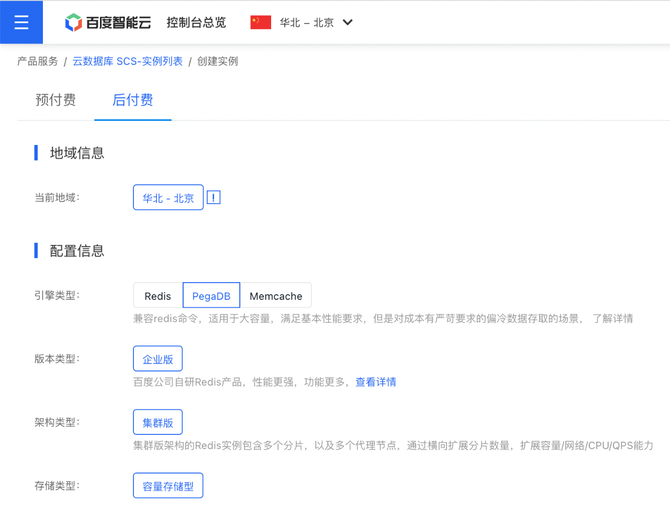Screen dimensions: 670x505
Task: Click the China flag icon in header
Action: [261, 22]
